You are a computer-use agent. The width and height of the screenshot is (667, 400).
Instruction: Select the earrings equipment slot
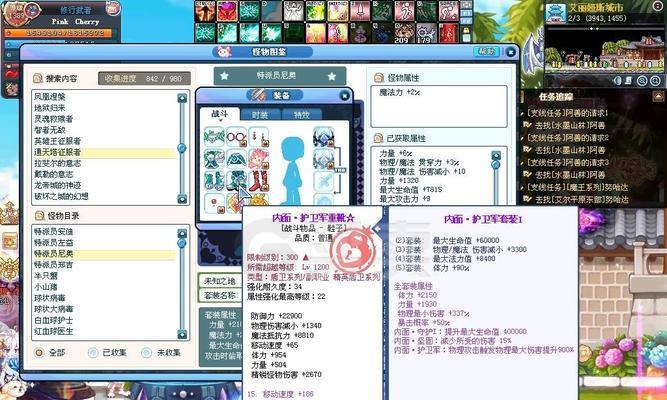tap(259, 137)
